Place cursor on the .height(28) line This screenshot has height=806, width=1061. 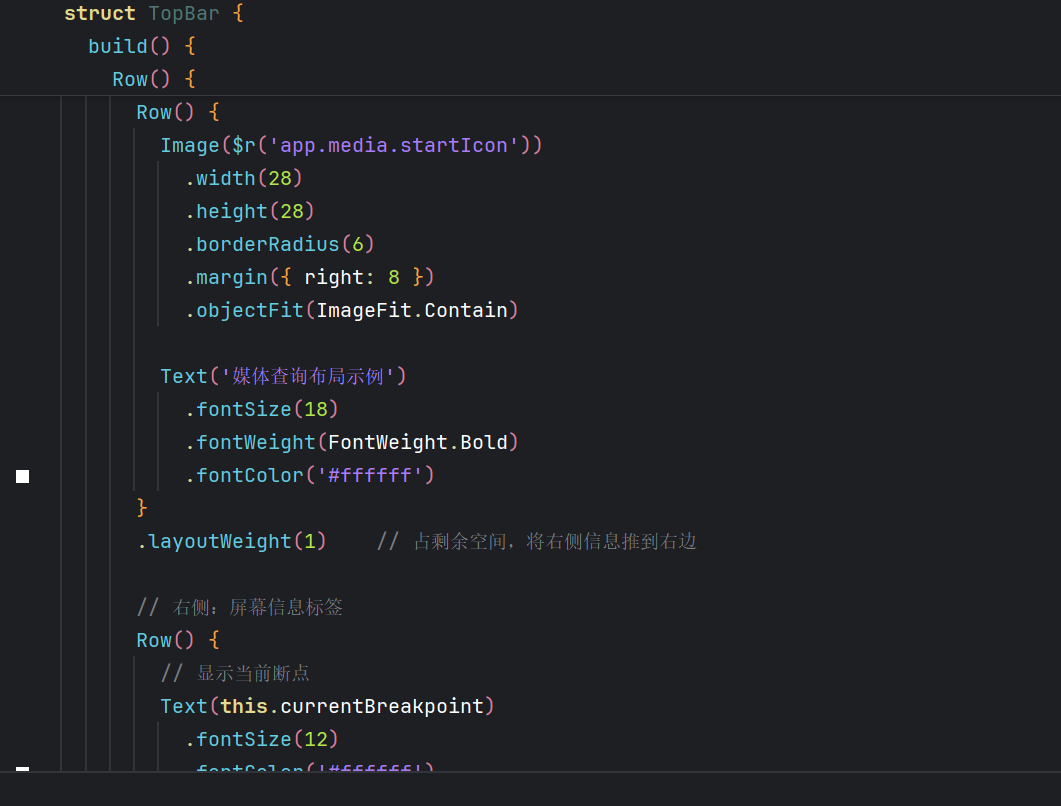[x=250, y=211]
